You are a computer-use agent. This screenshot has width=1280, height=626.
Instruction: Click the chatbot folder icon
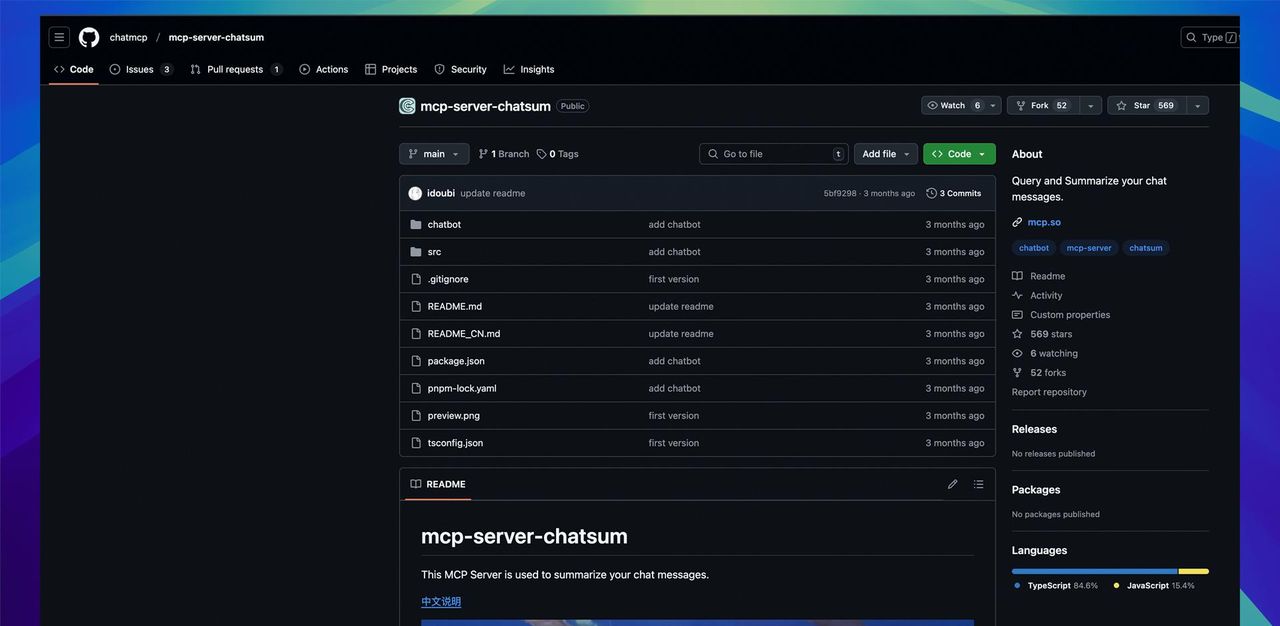[x=416, y=225]
